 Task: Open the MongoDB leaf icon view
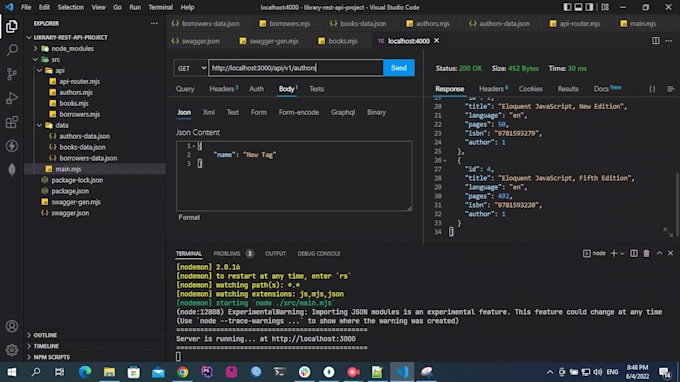tap(12, 170)
